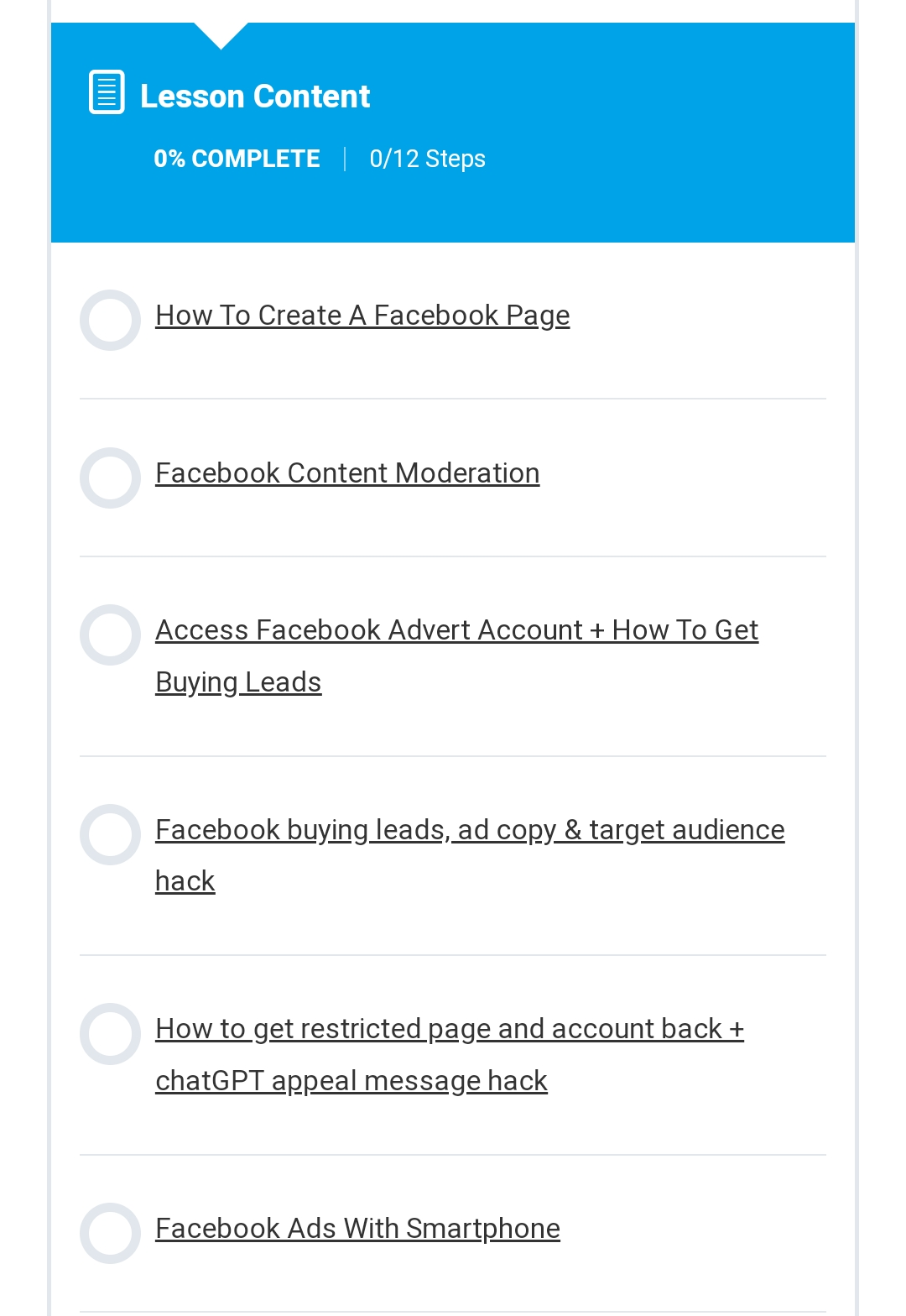Click the status circle for Facebook Content Moderation
This screenshot has width=906, height=1316.
[x=110, y=478]
